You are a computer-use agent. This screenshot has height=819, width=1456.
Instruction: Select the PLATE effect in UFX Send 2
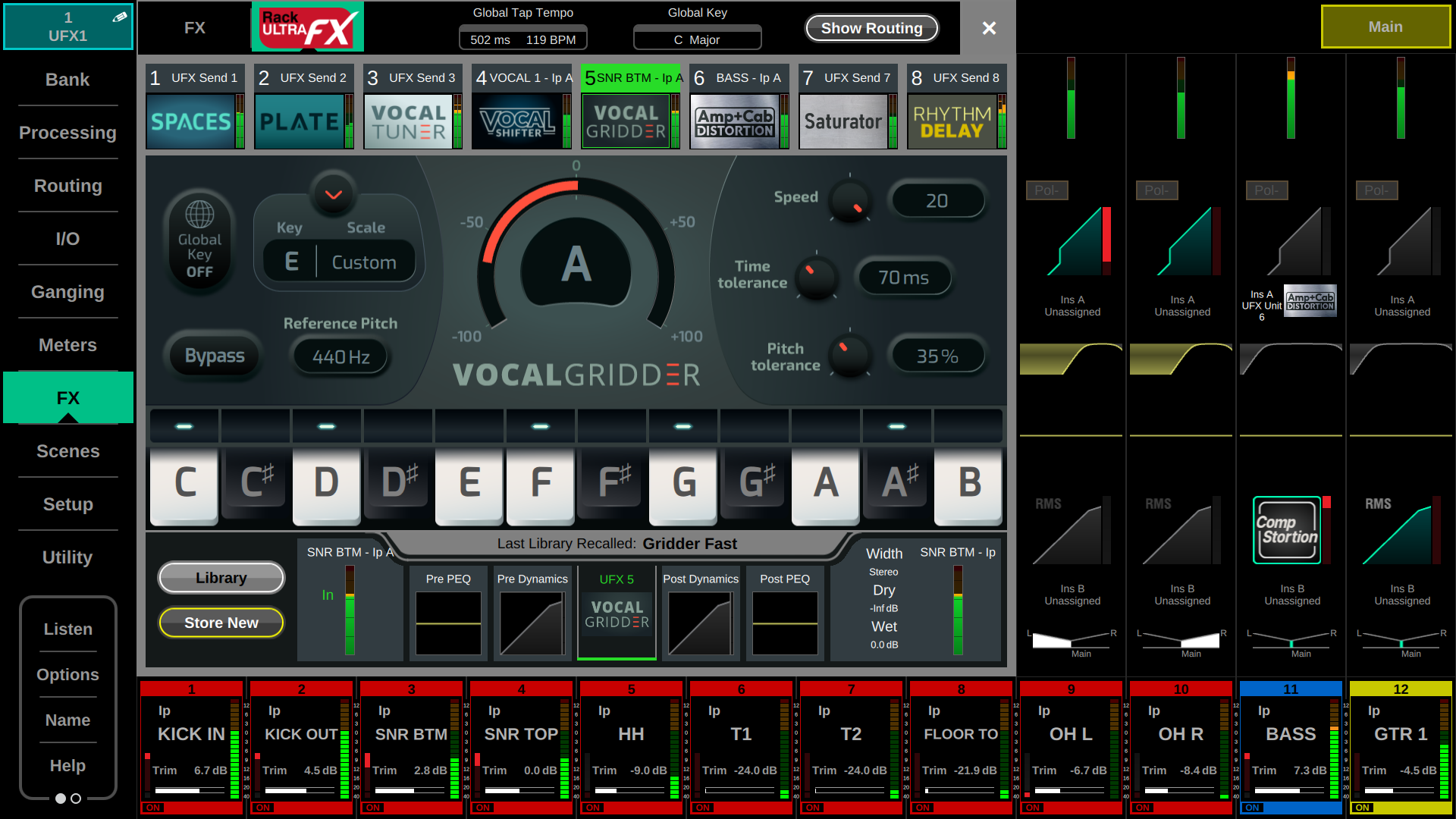point(299,121)
